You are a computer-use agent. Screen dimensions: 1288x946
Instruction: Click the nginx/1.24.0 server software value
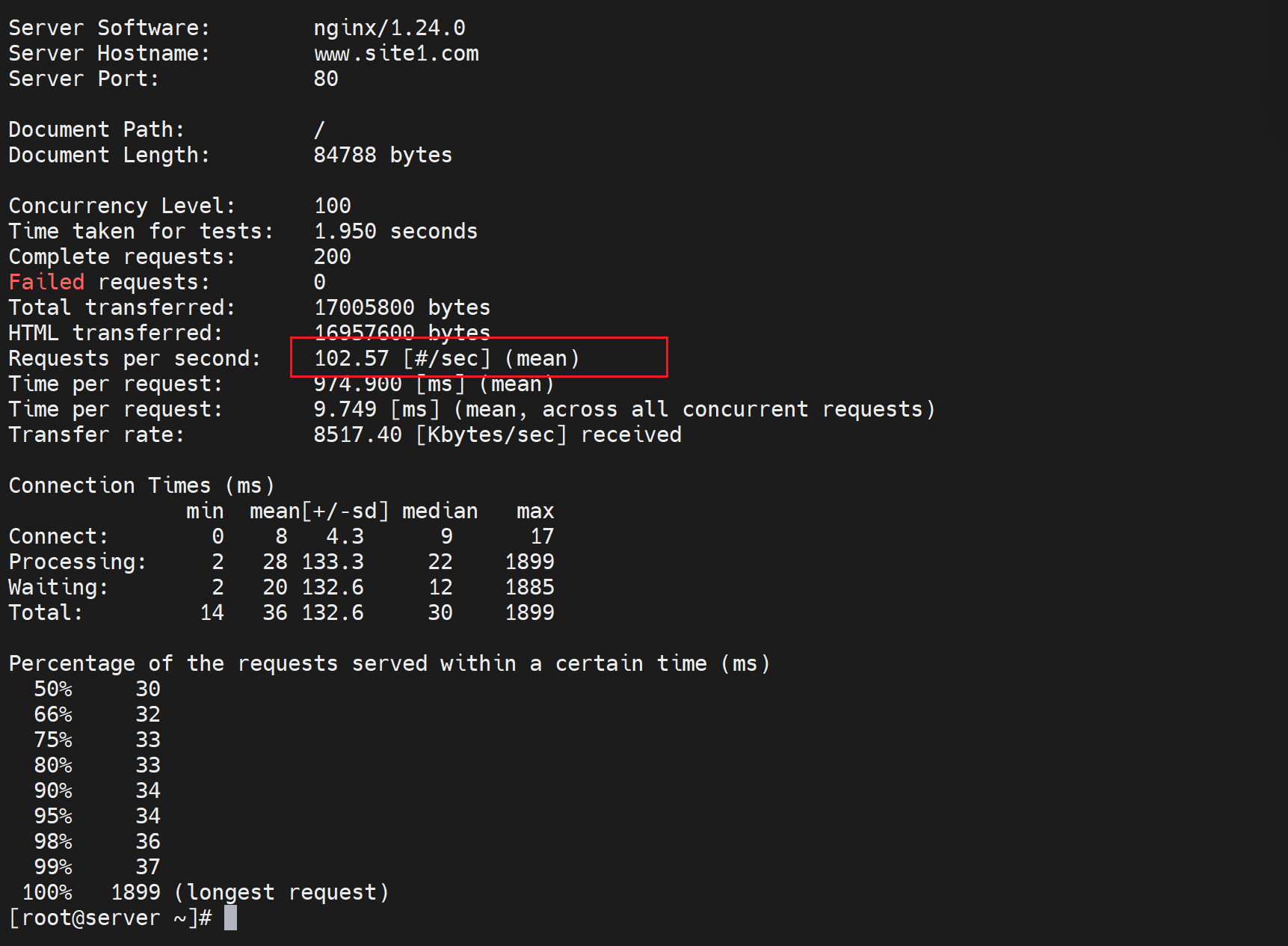tap(389, 28)
